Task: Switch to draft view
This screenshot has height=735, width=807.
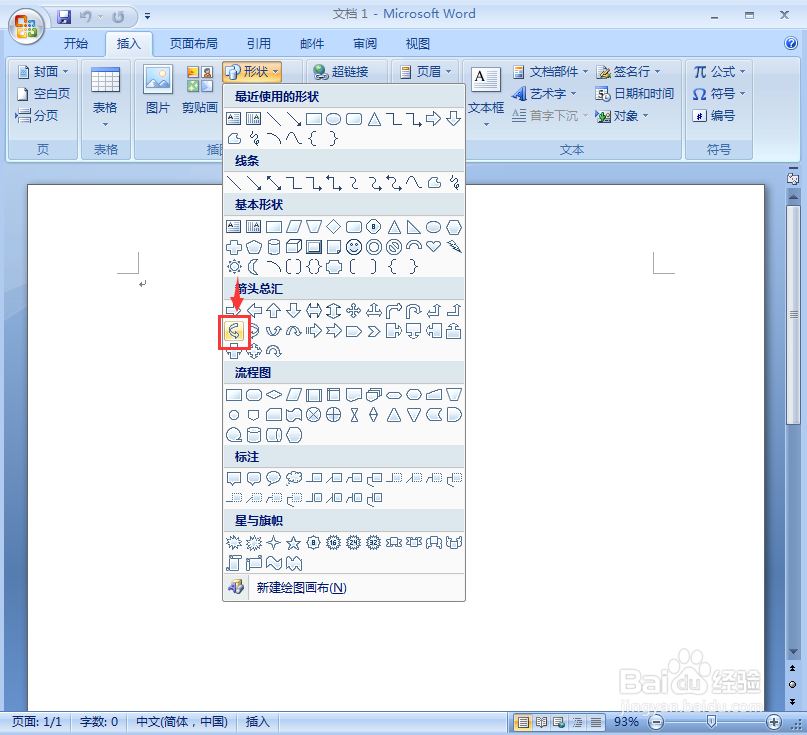Action: (595, 722)
